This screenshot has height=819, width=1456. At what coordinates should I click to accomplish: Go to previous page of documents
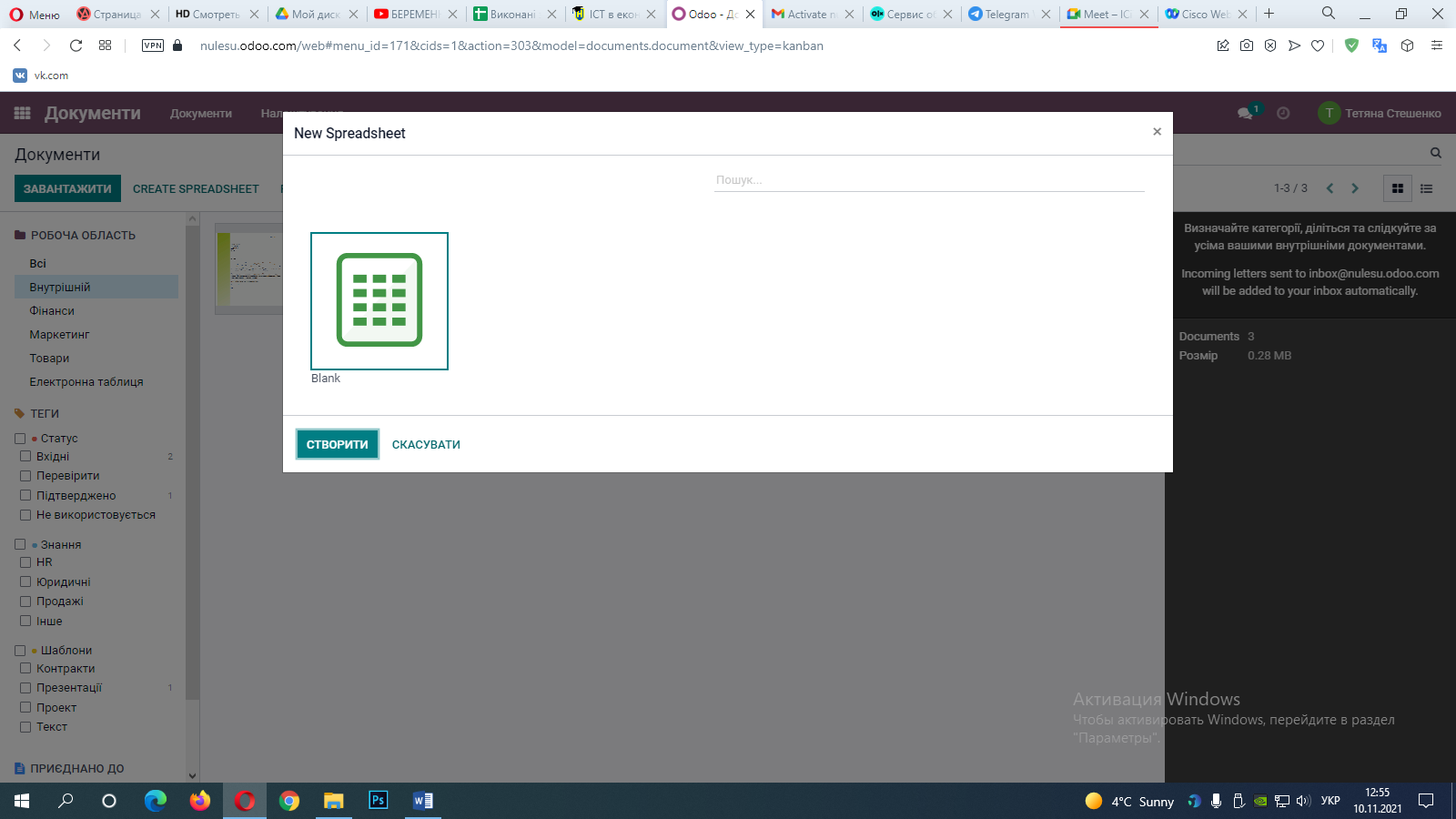tap(1330, 188)
